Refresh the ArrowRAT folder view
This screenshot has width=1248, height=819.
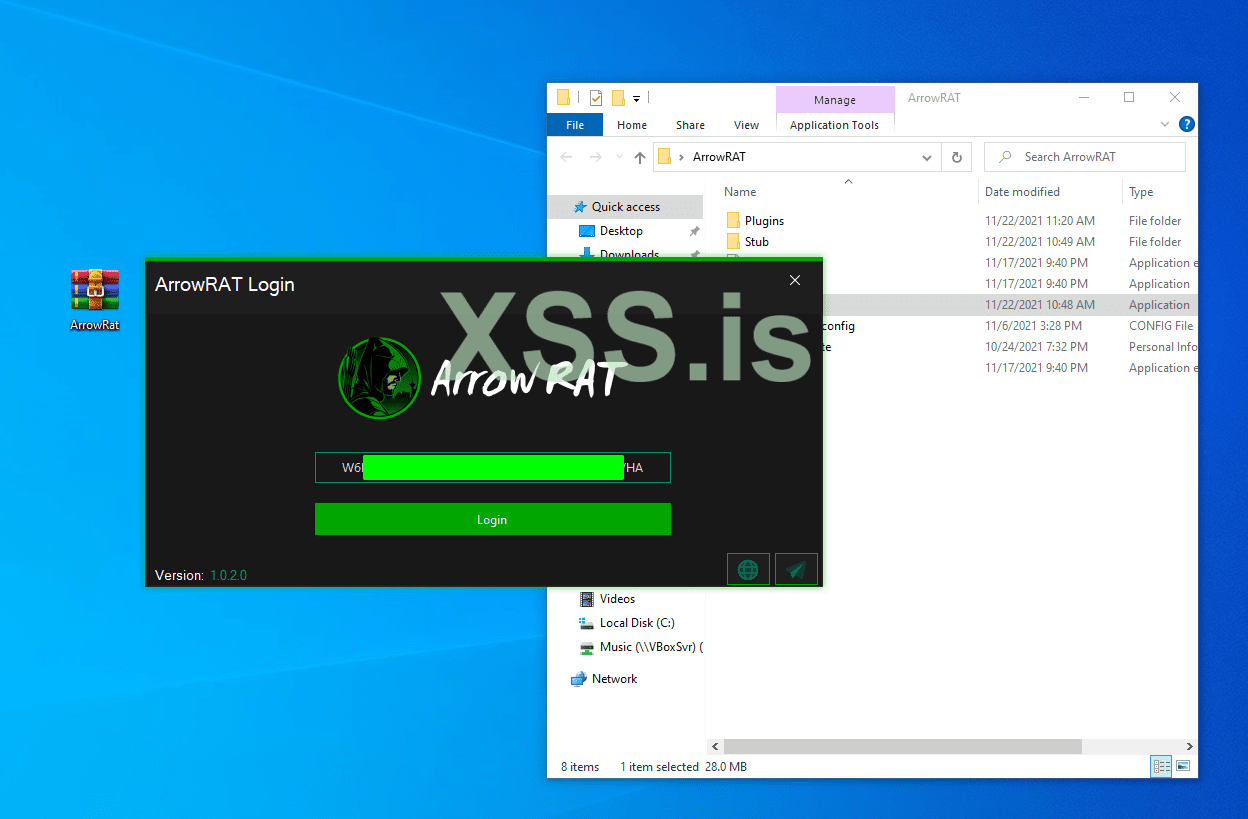[x=957, y=157]
